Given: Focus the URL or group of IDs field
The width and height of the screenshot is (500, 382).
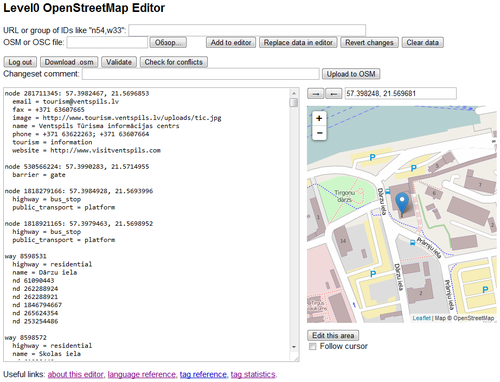Looking at the screenshot, I should pyautogui.click(x=247, y=30).
